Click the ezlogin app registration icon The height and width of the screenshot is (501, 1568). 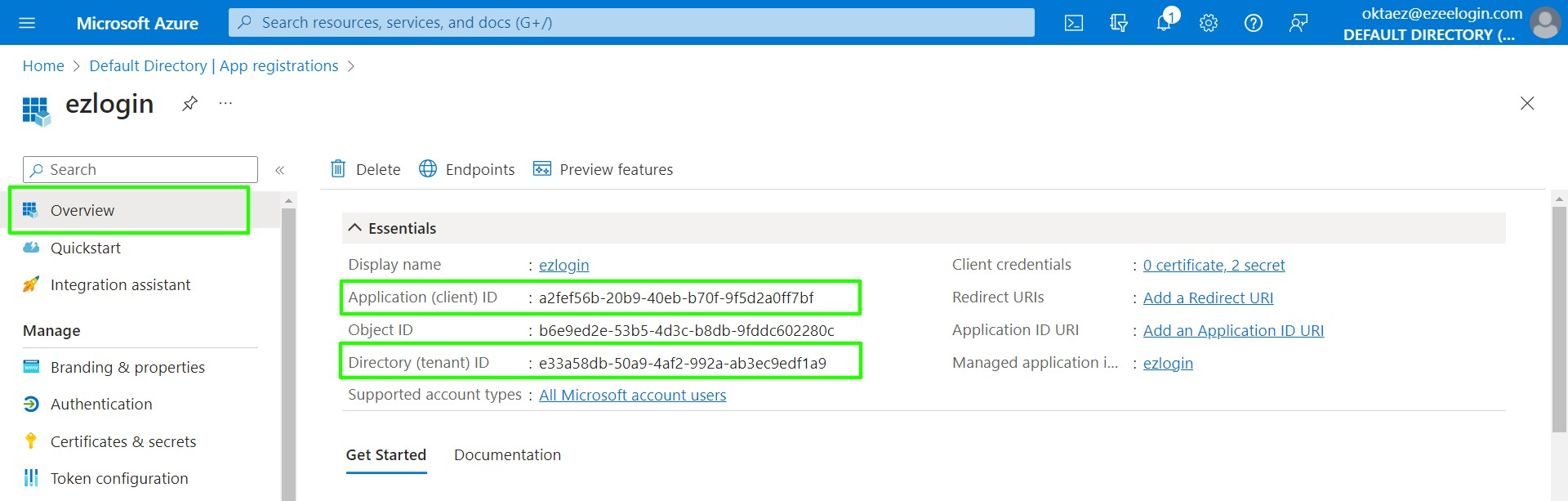click(x=36, y=111)
